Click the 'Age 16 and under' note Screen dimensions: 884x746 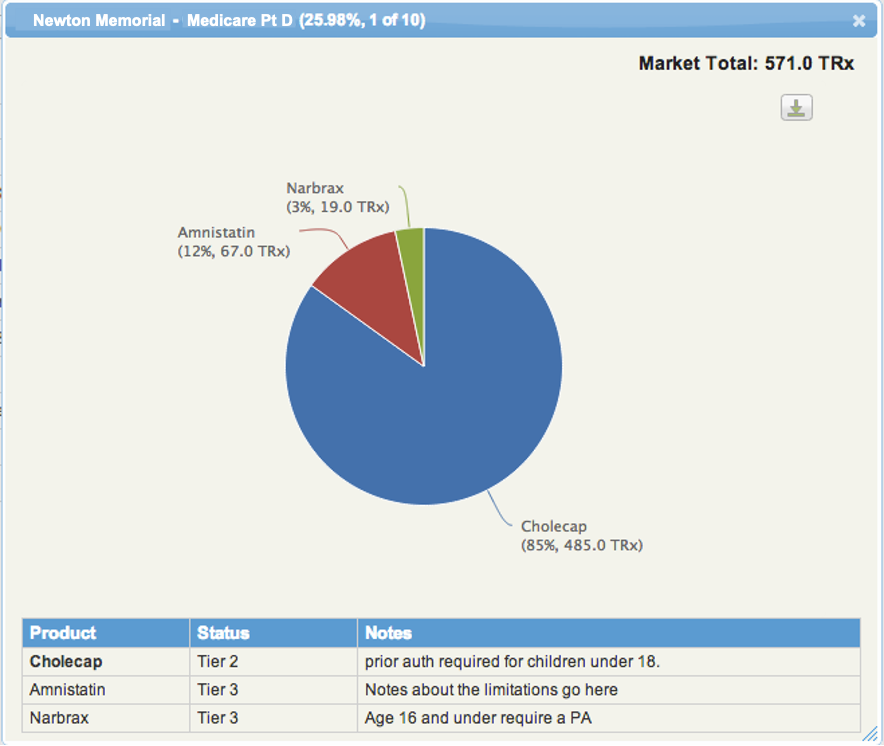tap(474, 718)
